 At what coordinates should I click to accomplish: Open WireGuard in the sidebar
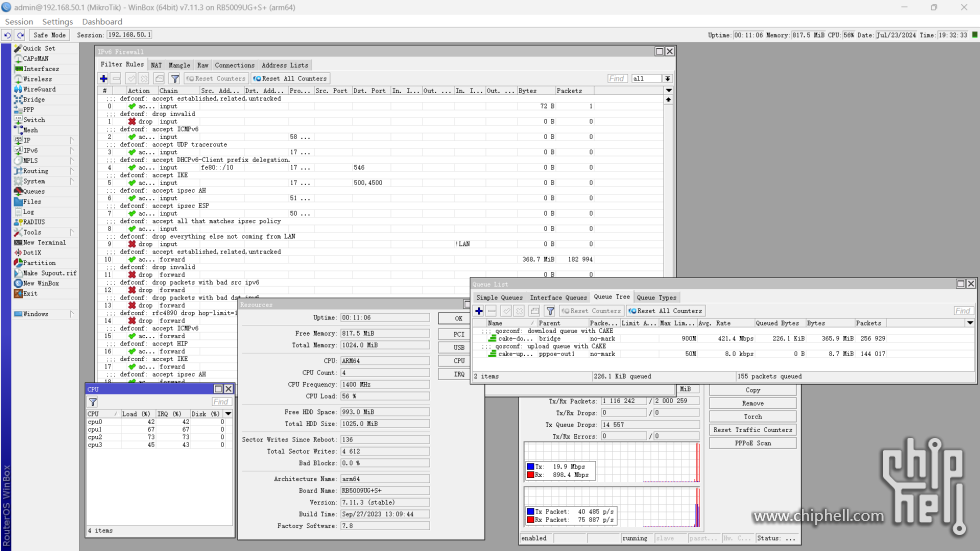pyautogui.click(x=39, y=89)
